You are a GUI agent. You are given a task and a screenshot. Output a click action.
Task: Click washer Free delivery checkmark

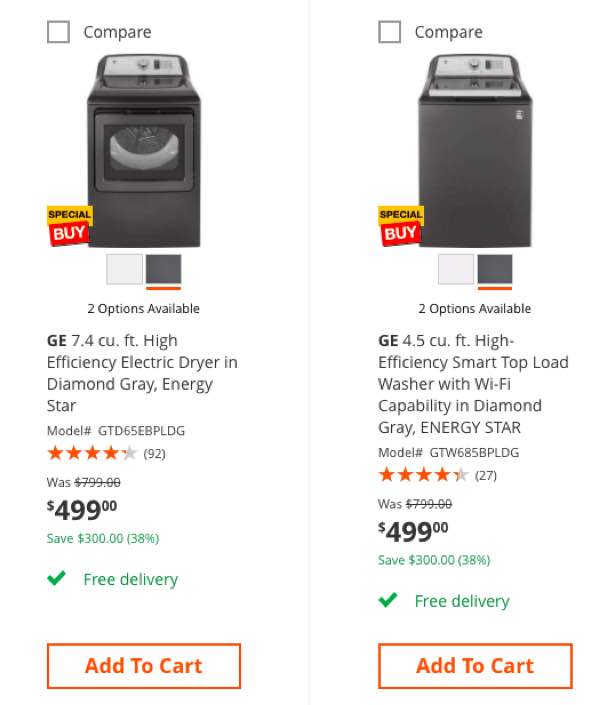pos(388,599)
